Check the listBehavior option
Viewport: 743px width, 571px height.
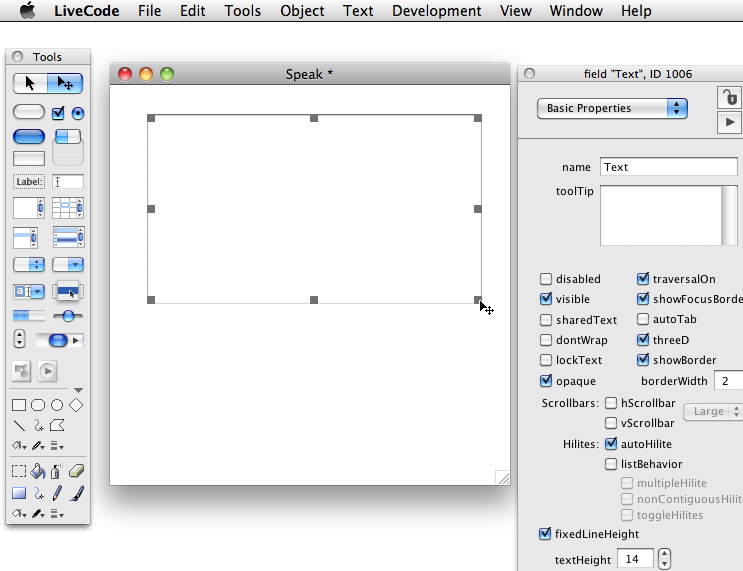(x=611, y=463)
